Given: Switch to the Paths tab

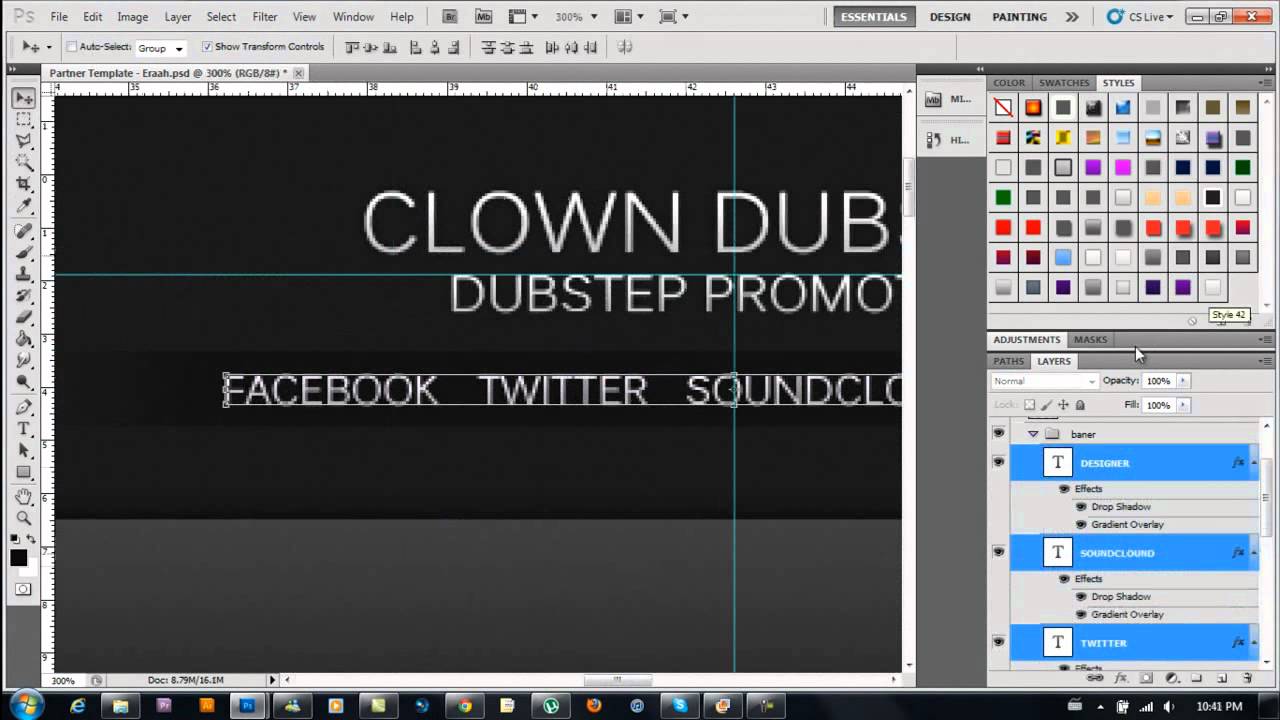Looking at the screenshot, I should (x=1008, y=361).
